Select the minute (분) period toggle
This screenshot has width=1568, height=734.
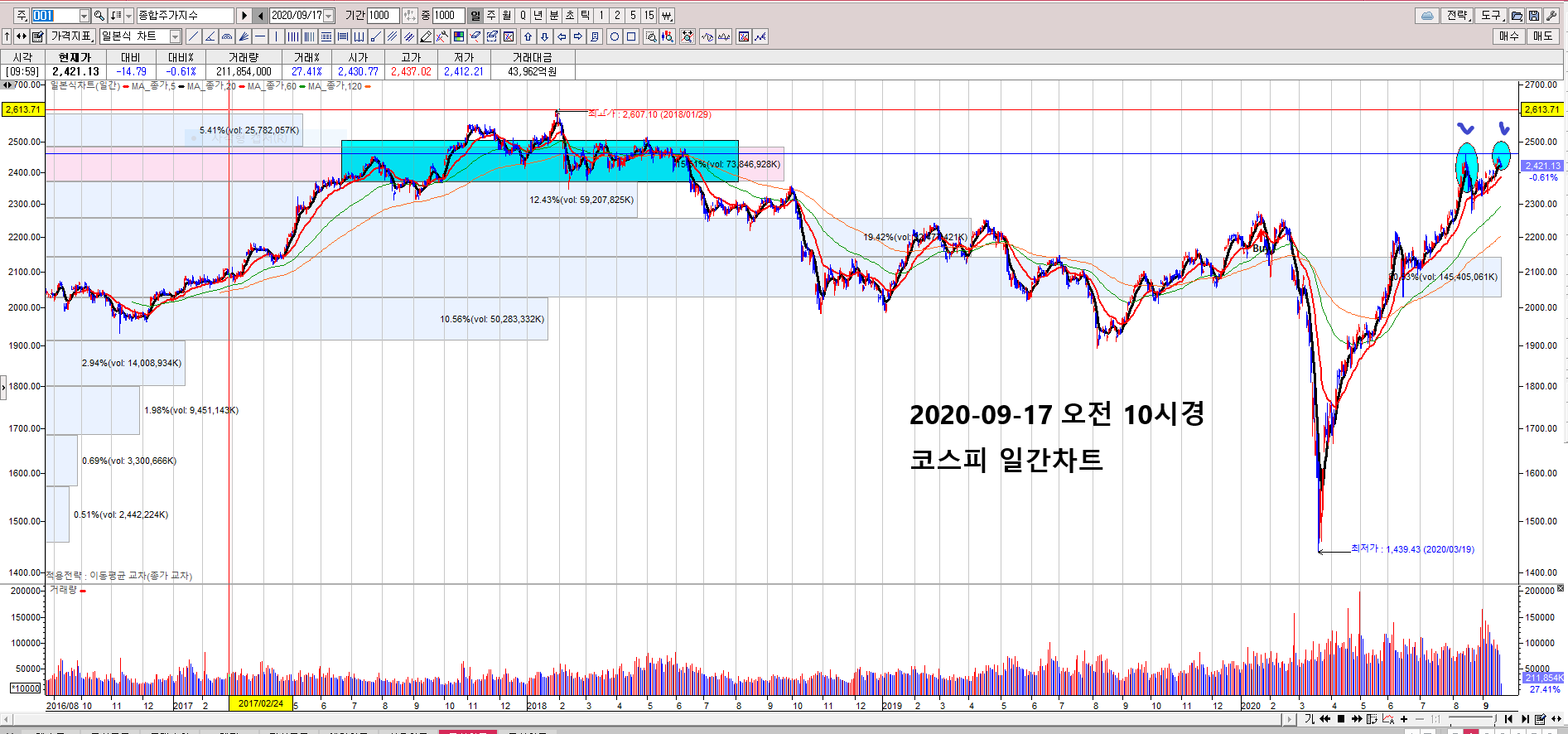(x=554, y=16)
